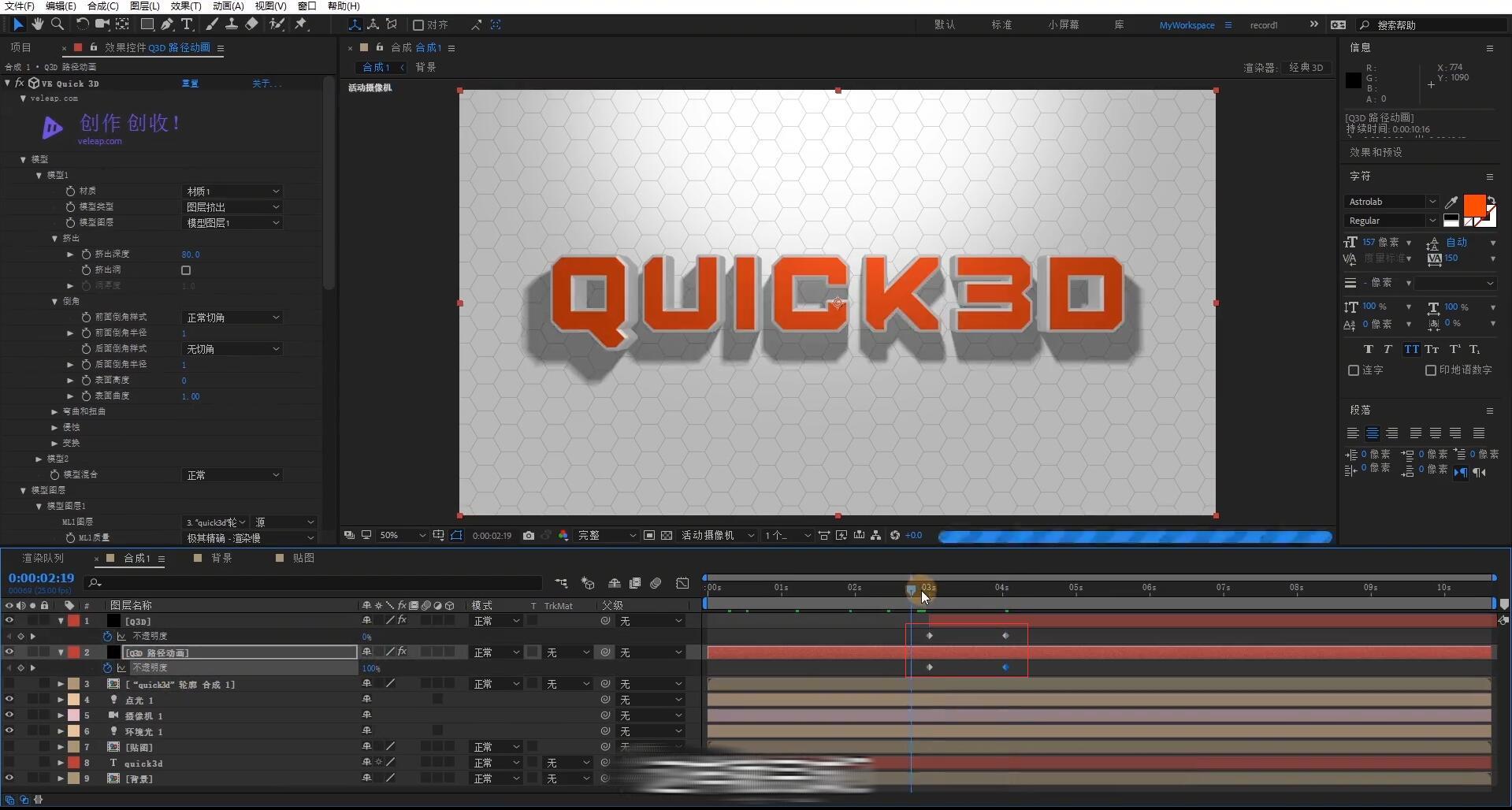This screenshot has height=810, width=1512.
Task: Expand the 模型2 group
Action: click(39, 459)
